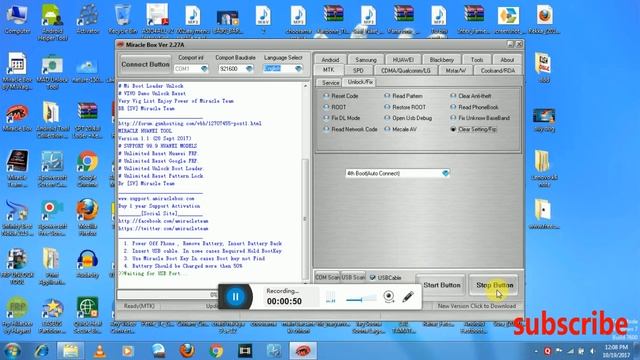Viewport: 640px width, 360px height.
Task: Click the COM Scan button
Action: [x=327, y=278]
